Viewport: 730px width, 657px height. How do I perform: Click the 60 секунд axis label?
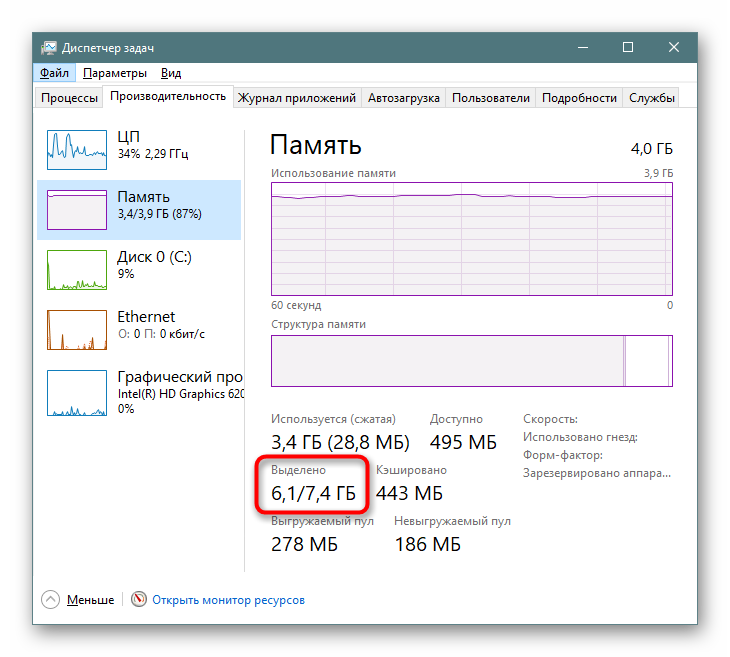coord(296,305)
